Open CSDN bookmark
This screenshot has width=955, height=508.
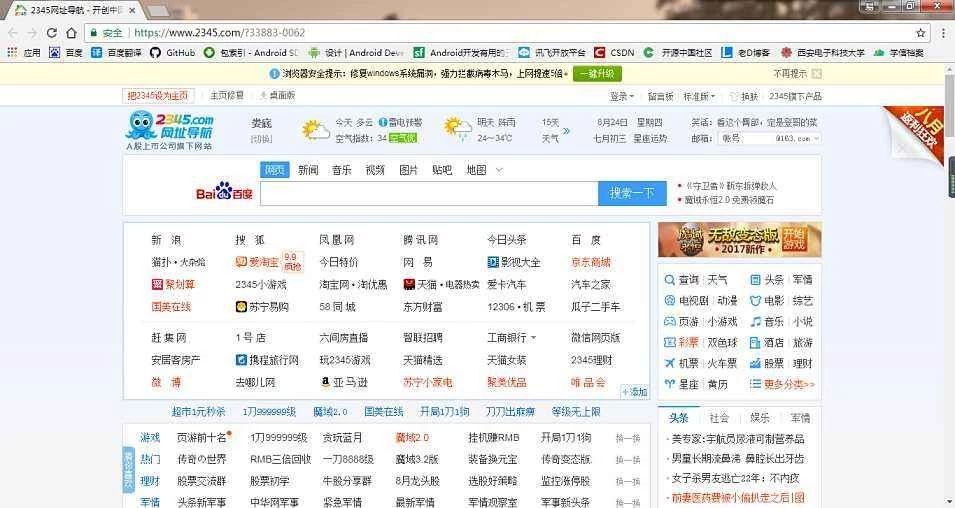pos(614,53)
